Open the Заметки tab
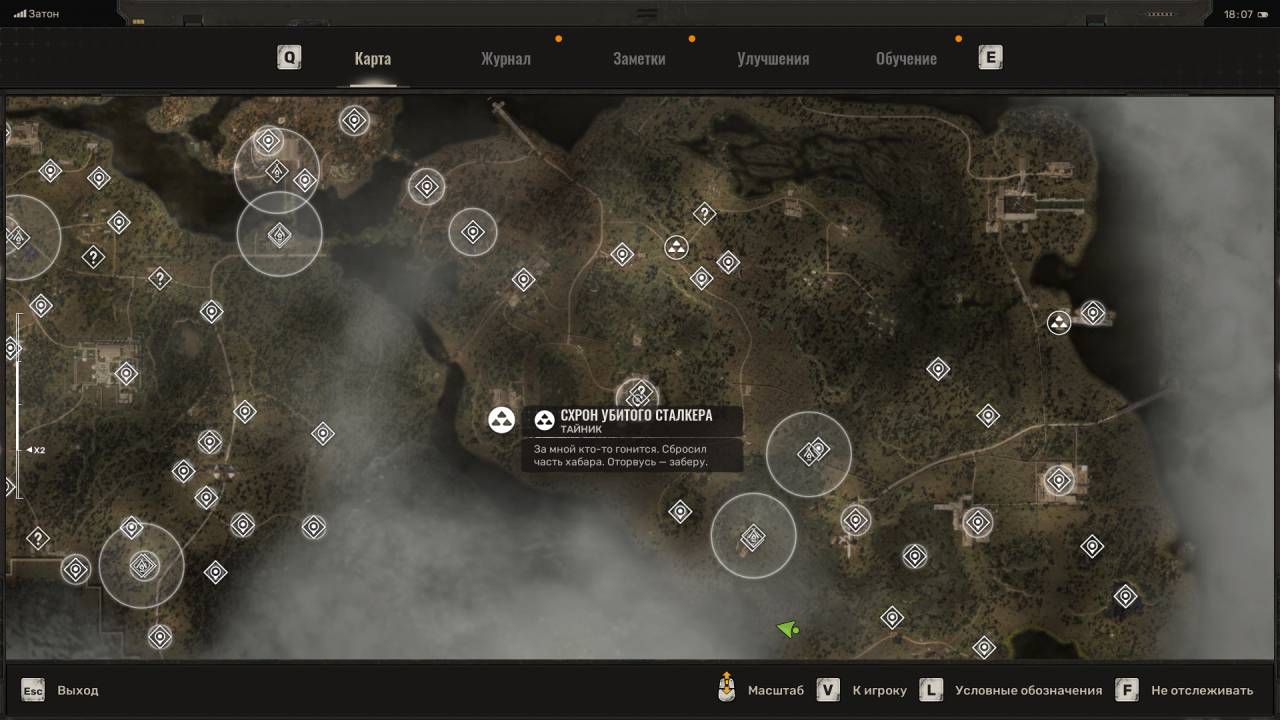This screenshot has height=720, width=1280. point(639,59)
